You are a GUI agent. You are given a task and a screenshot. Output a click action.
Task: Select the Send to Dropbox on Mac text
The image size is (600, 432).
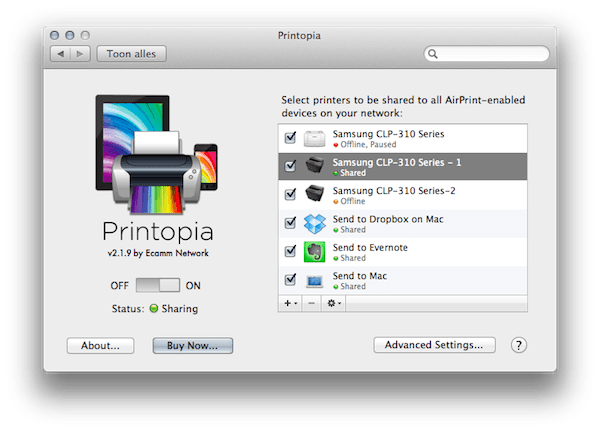[x=388, y=219]
